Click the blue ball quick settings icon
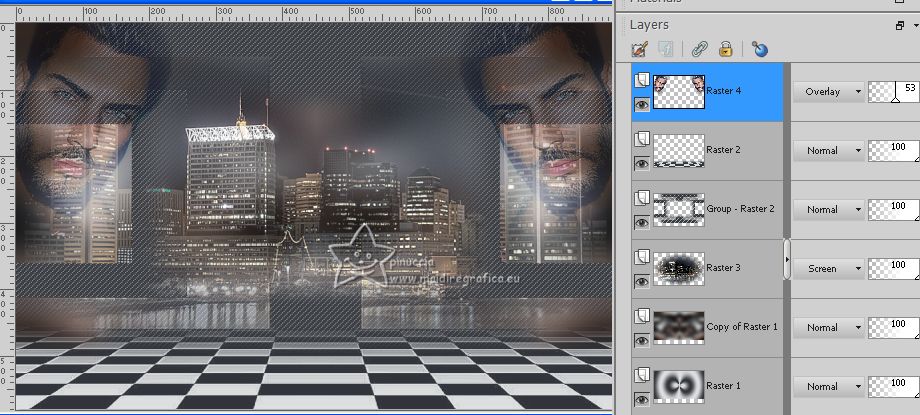920x415 pixels. coord(759,49)
